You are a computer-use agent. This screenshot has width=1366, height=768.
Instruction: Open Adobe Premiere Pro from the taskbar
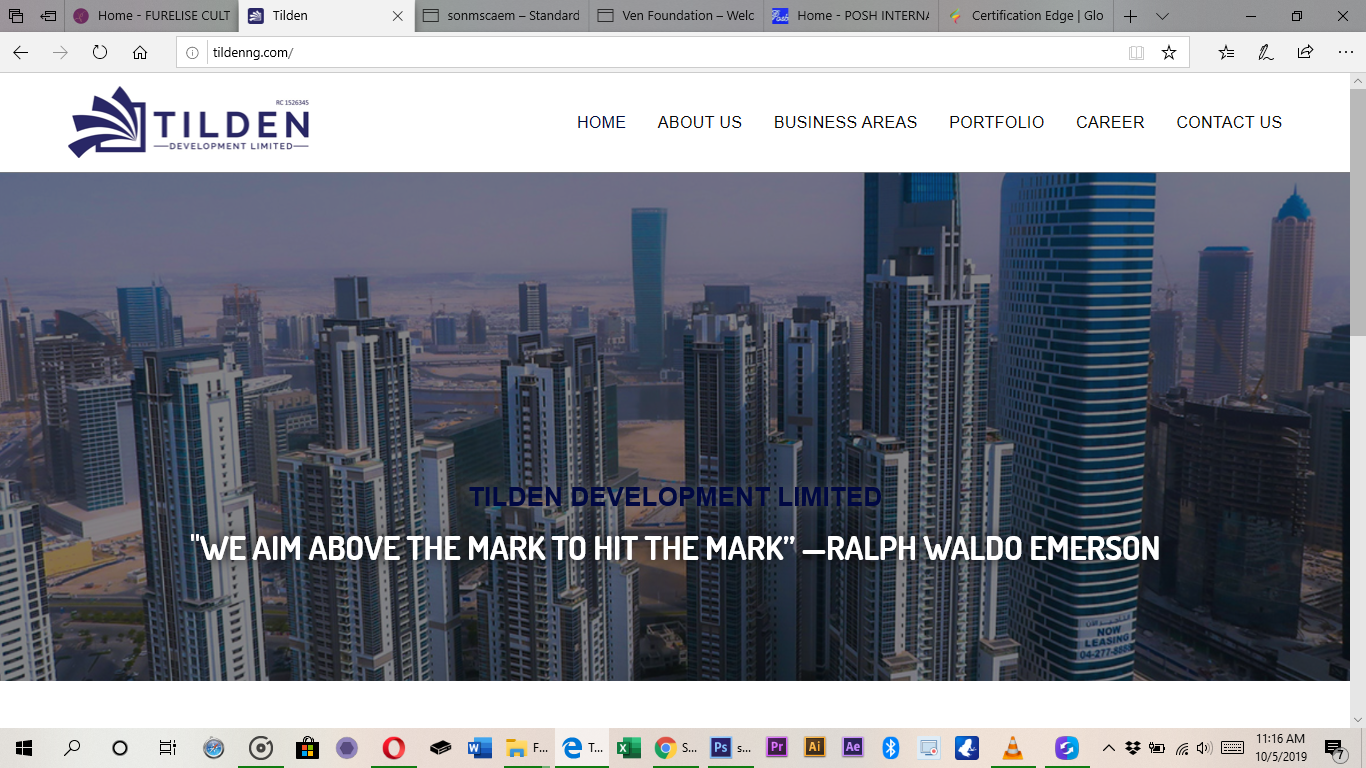tap(777, 748)
